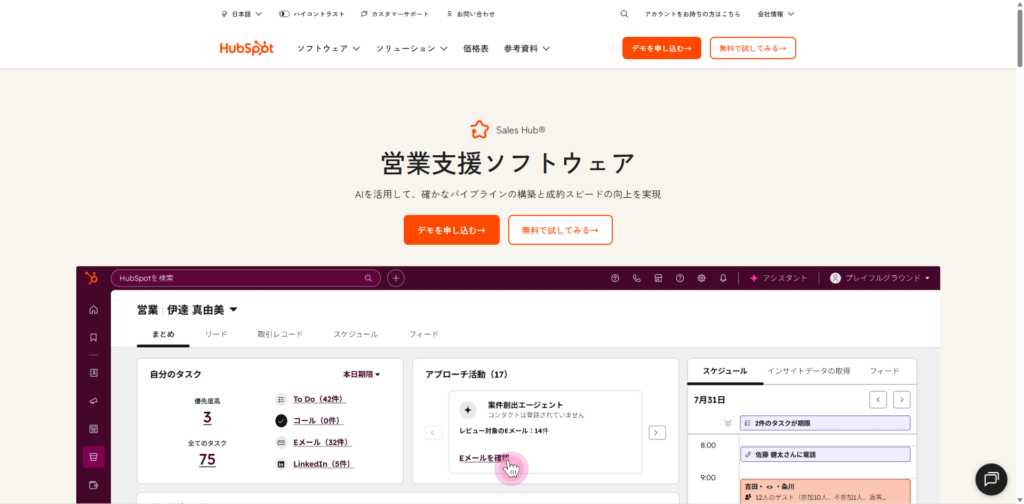1024x504 pixels.
Task: Open the カスタマーサポート link
Action: click(x=395, y=14)
